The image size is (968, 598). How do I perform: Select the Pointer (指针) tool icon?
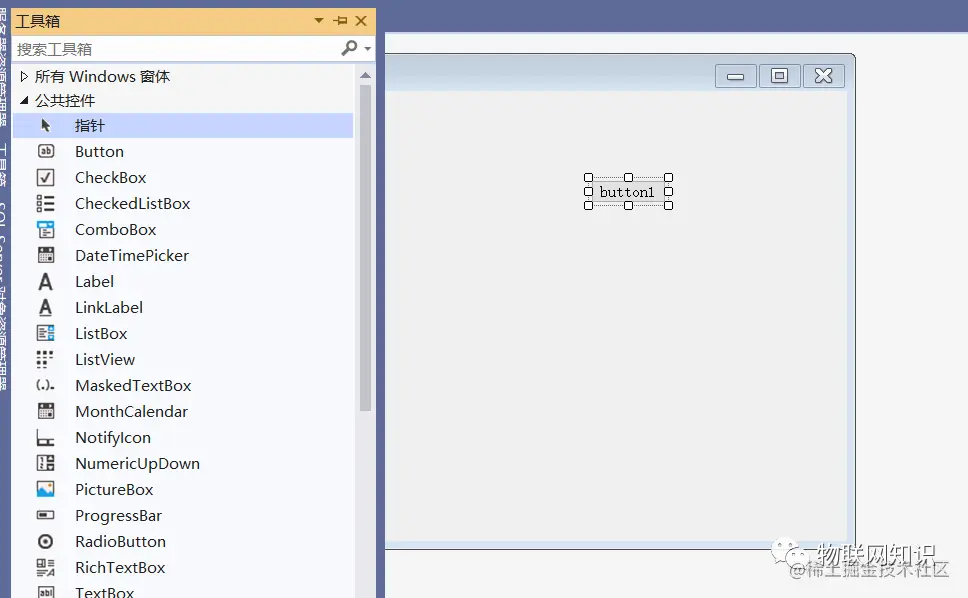point(45,125)
